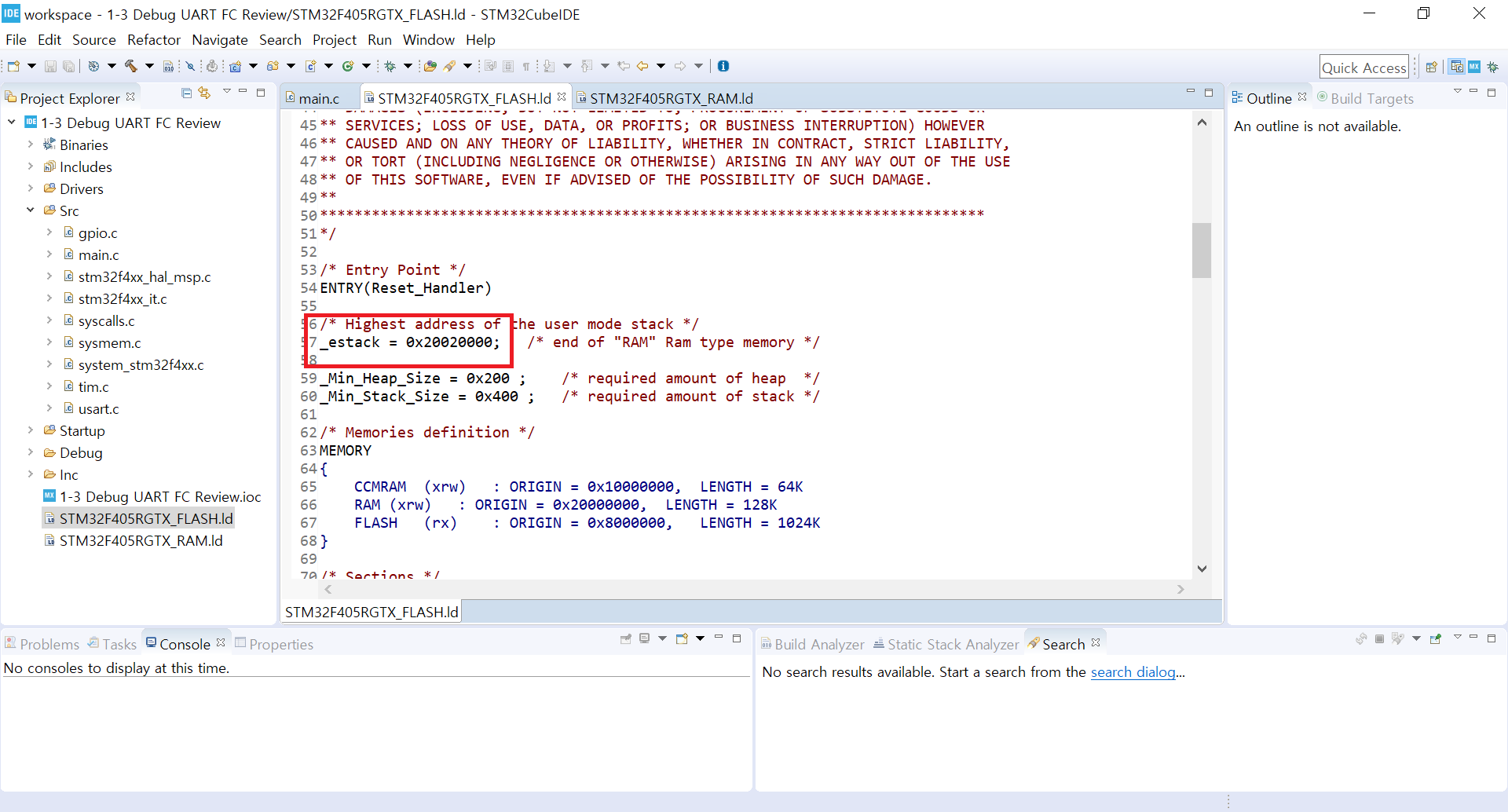1508x812 pixels.
Task: Switch to the MX Device Configuration perspective
Action: click(1474, 67)
